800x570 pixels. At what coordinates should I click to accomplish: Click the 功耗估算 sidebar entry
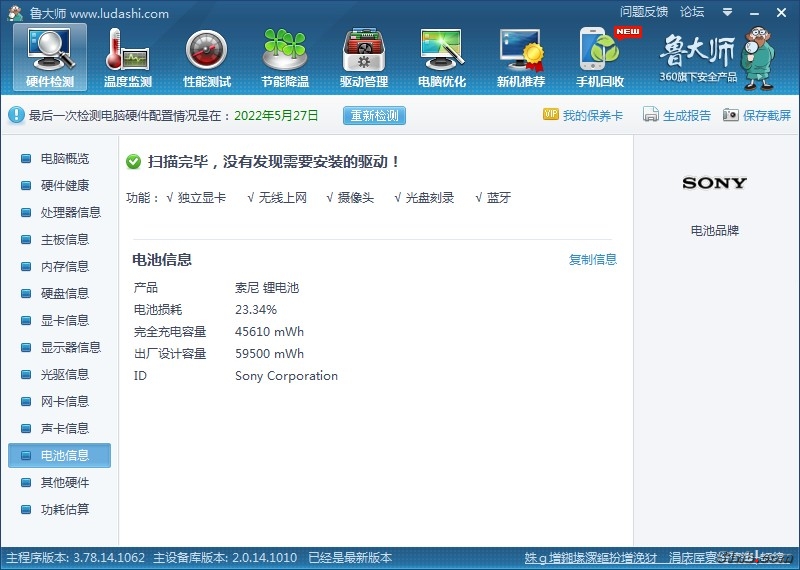point(64,510)
